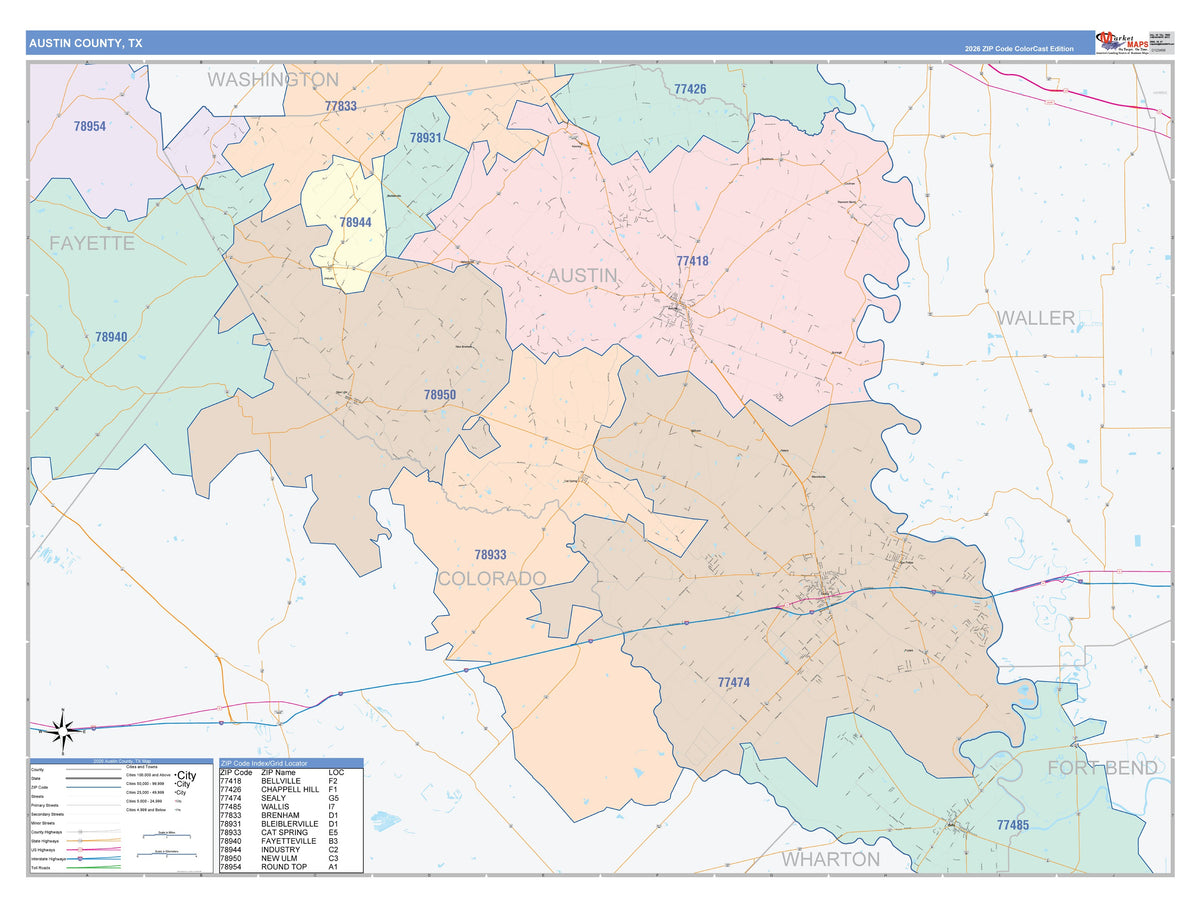Click the WHARTON county label
This screenshot has width=1200, height=908.
tap(830, 859)
